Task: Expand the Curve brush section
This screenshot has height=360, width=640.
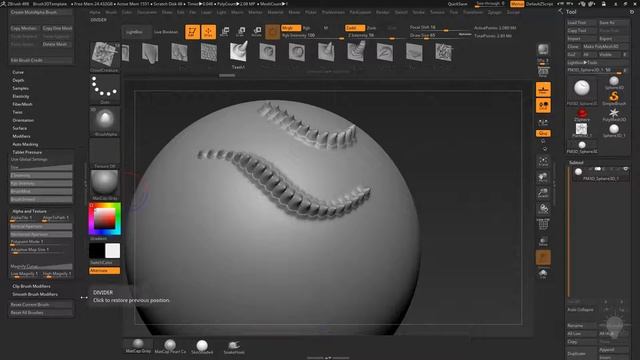Action: (18, 72)
